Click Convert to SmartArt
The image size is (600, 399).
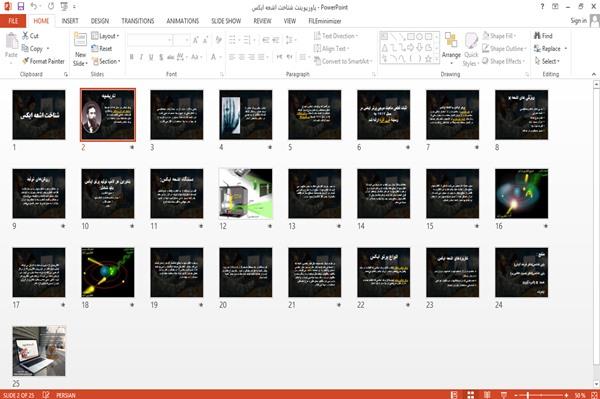(343, 61)
